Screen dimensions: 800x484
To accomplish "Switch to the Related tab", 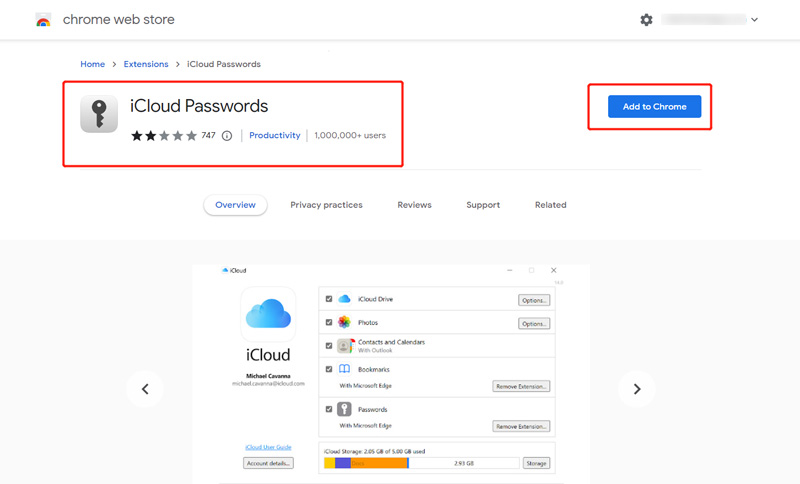I will [x=551, y=205].
